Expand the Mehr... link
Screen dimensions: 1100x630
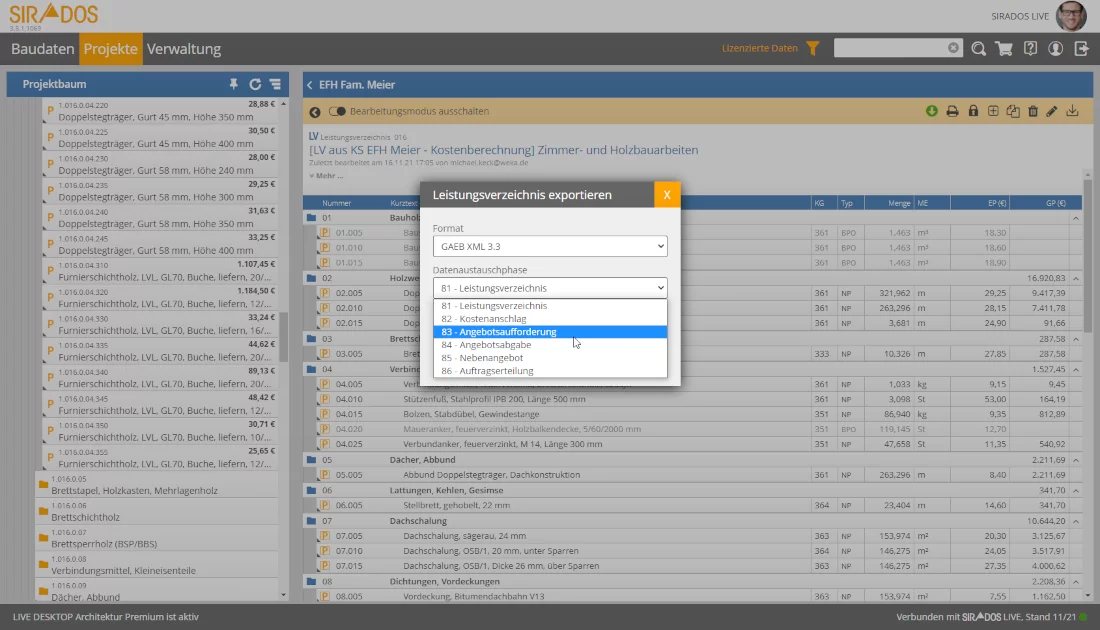327,175
